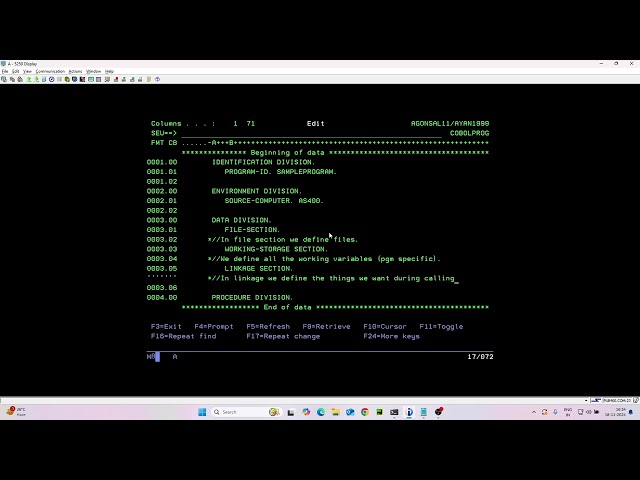The width and height of the screenshot is (640, 480).
Task: Click the IBM i Access taskbar icon
Action: tap(409, 412)
